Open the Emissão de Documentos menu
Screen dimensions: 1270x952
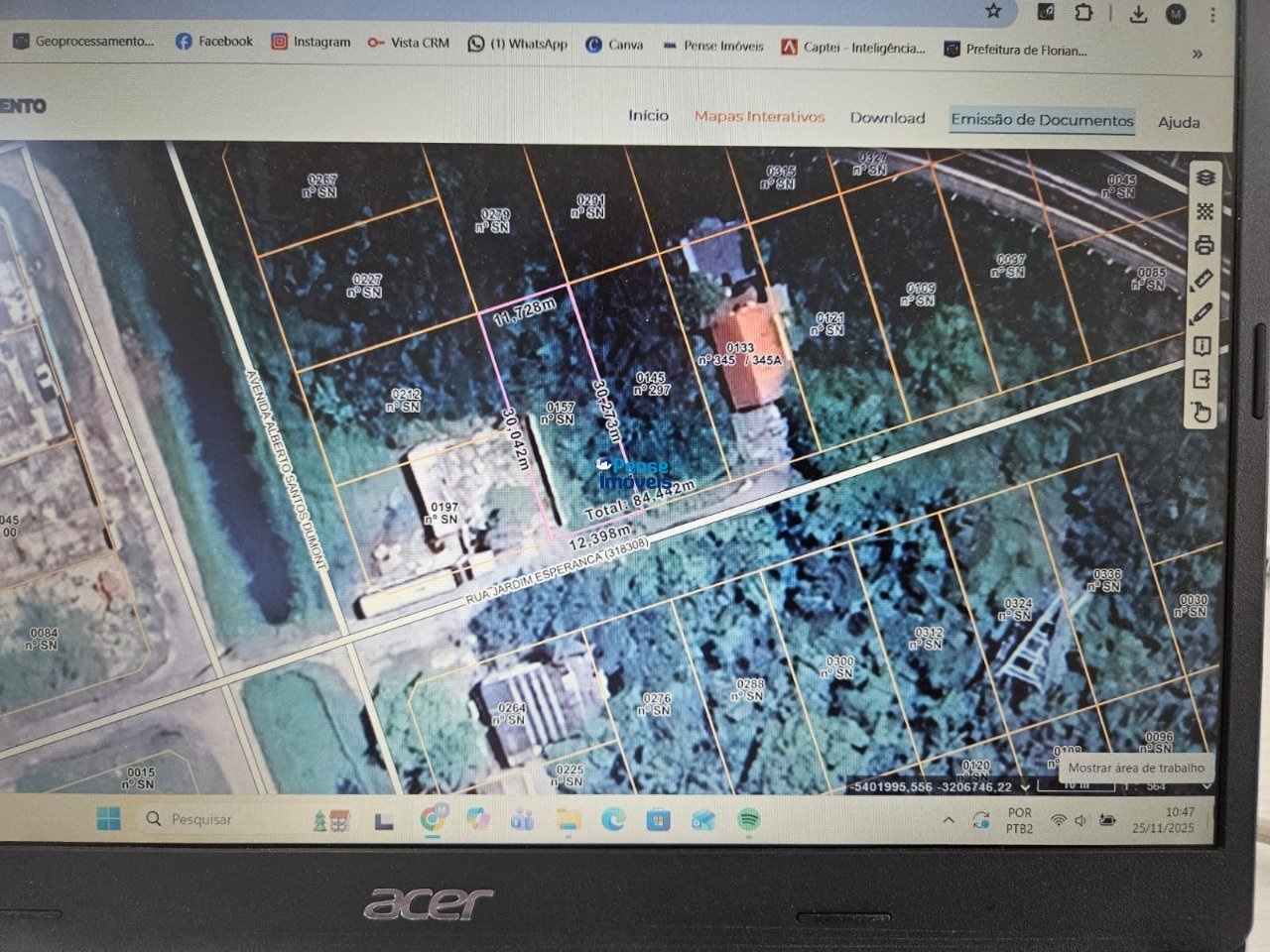(1042, 121)
